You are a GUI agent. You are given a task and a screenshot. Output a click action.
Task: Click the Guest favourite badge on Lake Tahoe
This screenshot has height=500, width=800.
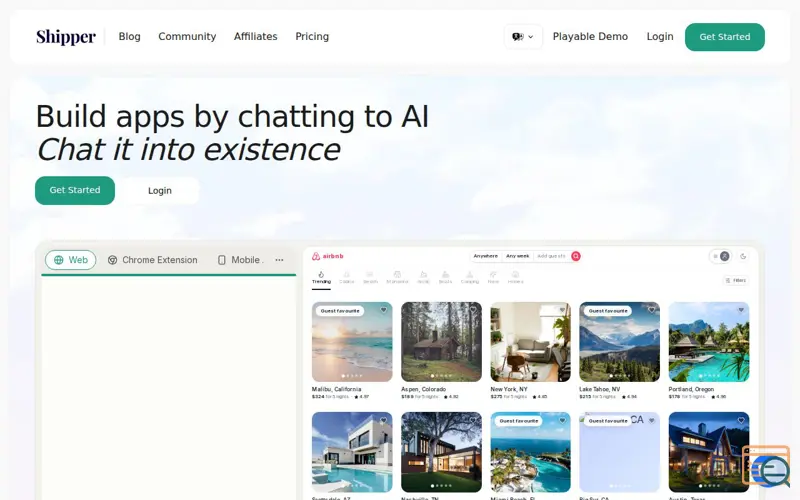608,311
